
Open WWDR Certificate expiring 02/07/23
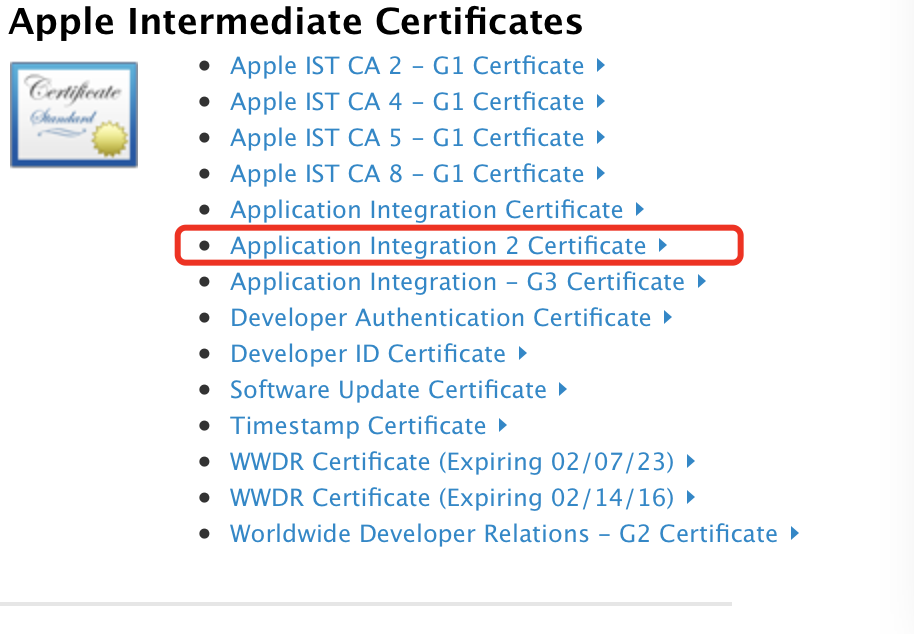[x=452, y=462]
